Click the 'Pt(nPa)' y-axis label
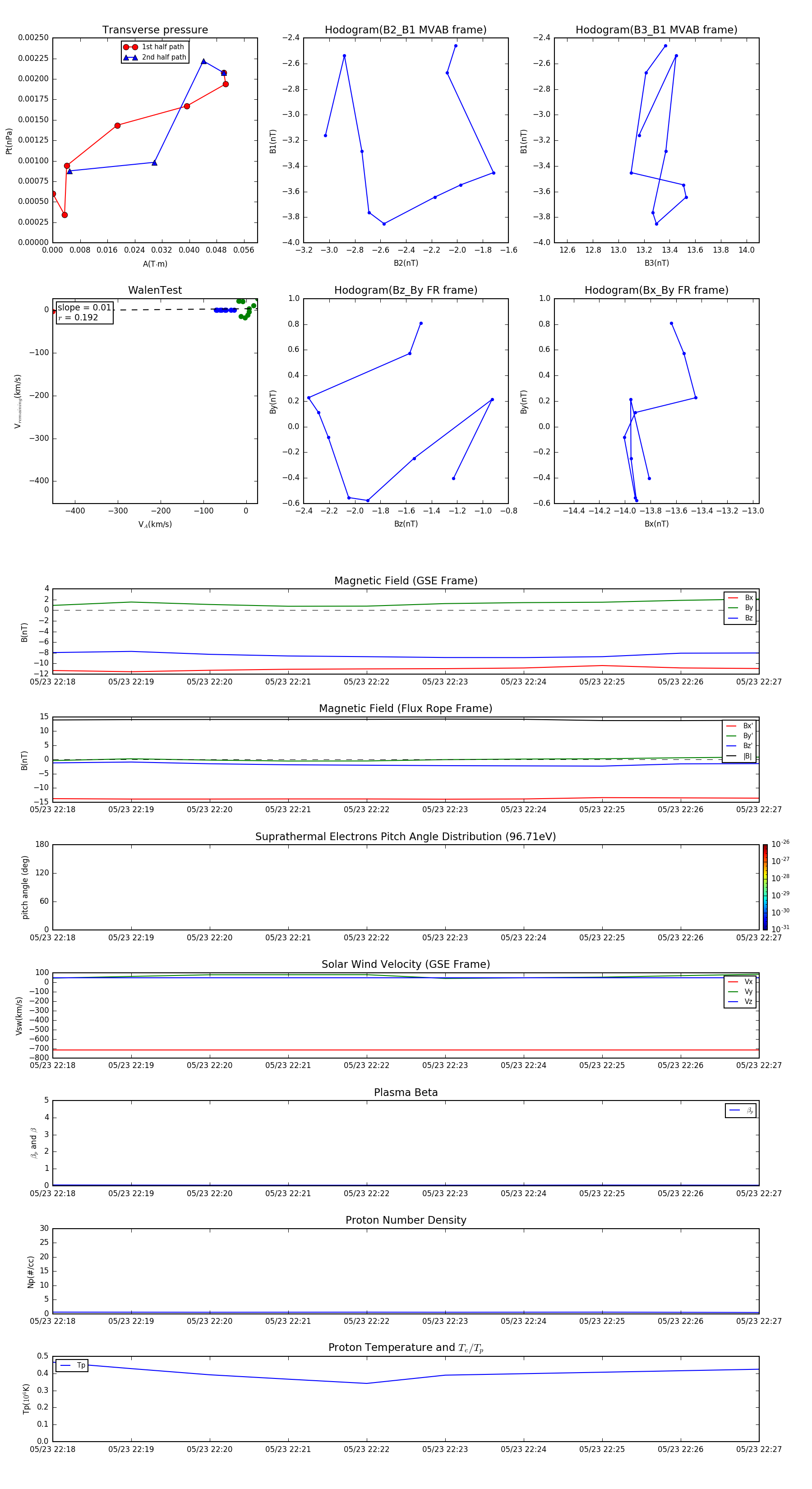 (9, 141)
